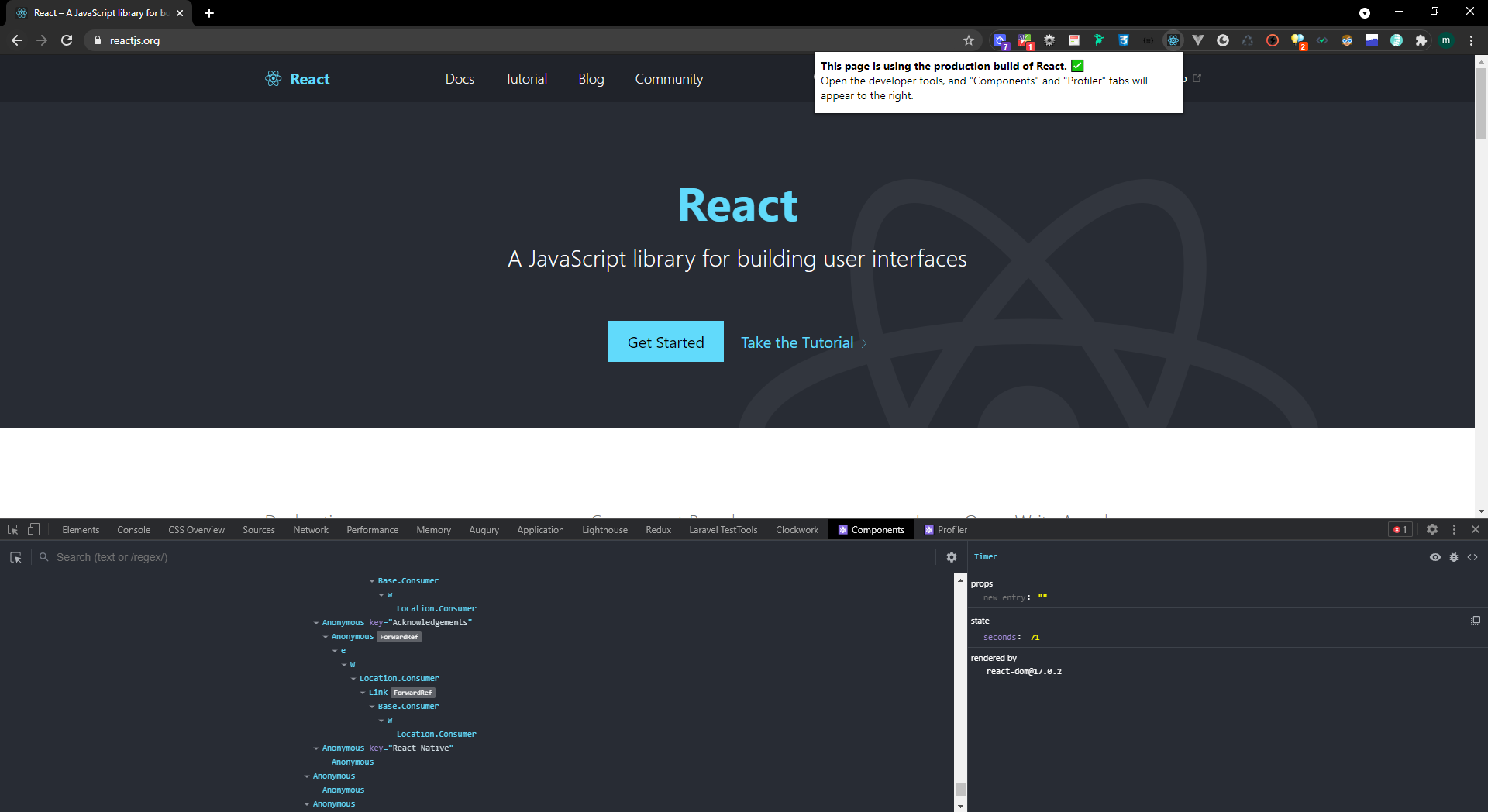Click the clock extension icon with badge 7

[x=1001, y=41]
